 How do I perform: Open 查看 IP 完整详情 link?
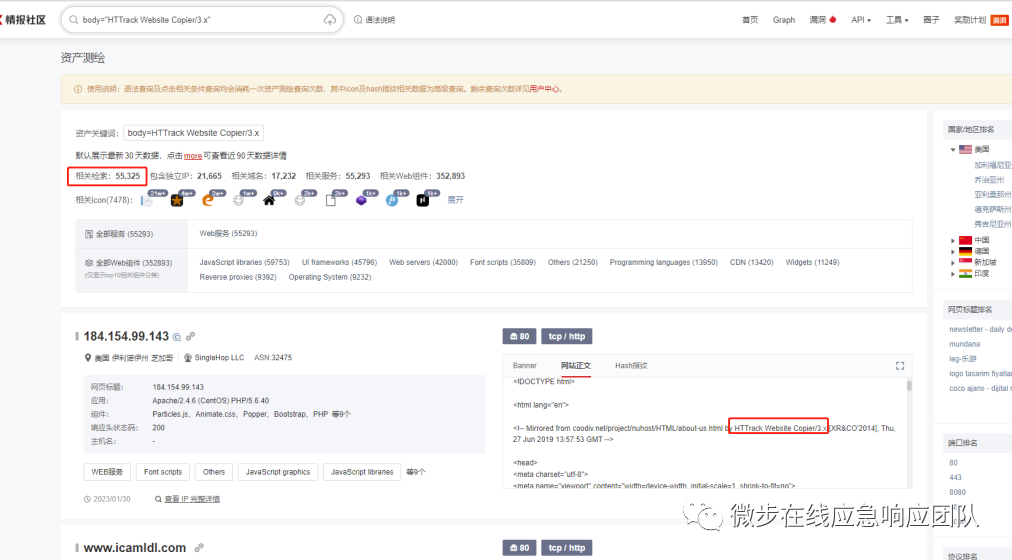(x=192, y=499)
